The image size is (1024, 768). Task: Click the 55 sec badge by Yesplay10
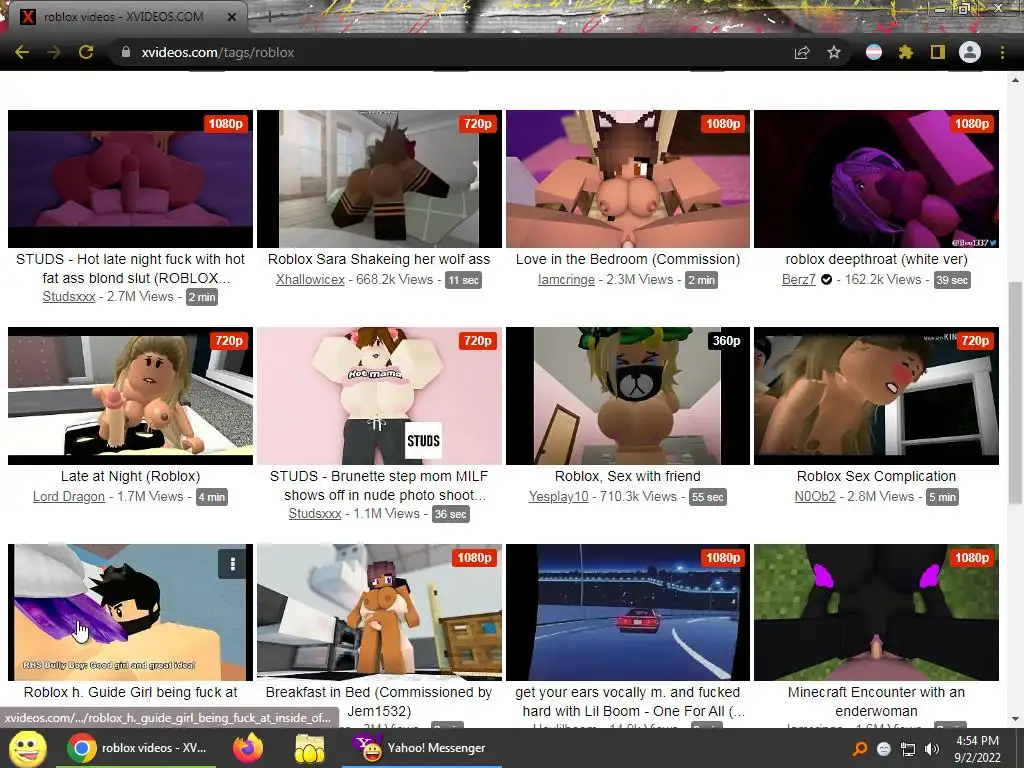[x=708, y=497]
